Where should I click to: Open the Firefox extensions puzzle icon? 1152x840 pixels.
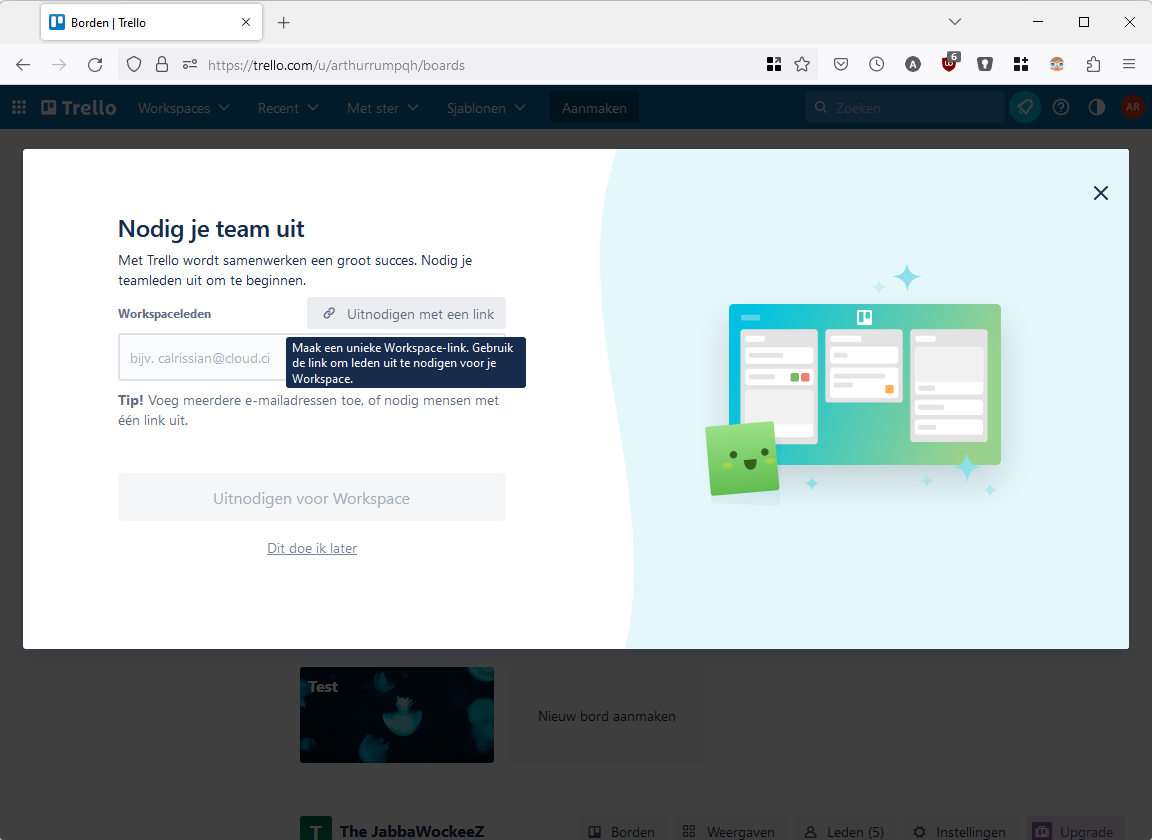pos(1093,65)
